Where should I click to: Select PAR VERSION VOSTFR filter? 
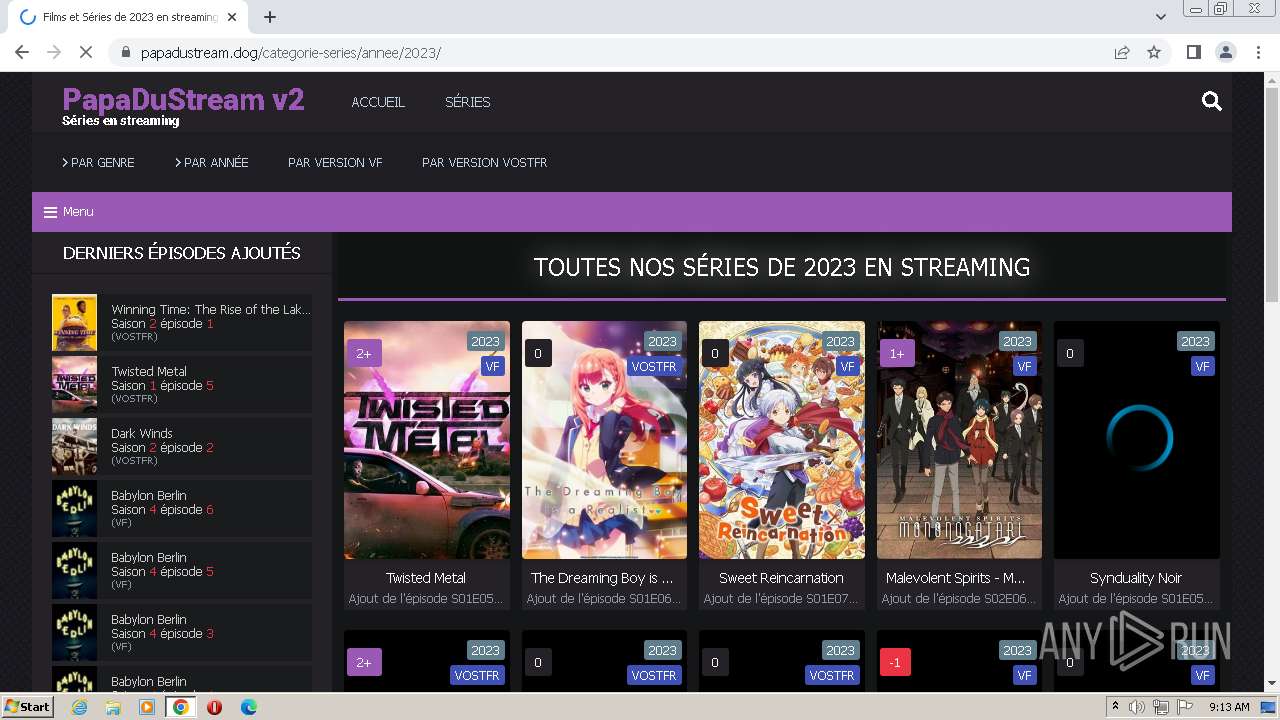click(484, 162)
